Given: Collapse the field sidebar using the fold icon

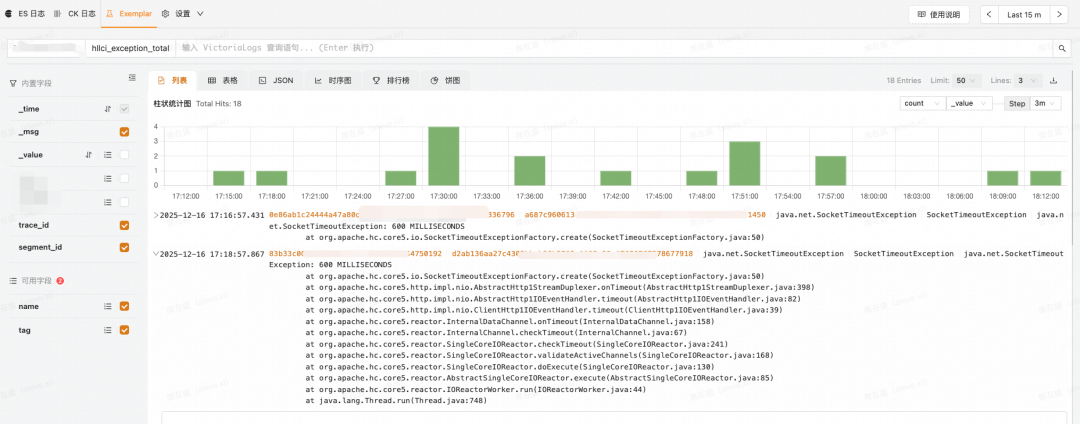Looking at the screenshot, I should pyautogui.click(x=132, y=78).
